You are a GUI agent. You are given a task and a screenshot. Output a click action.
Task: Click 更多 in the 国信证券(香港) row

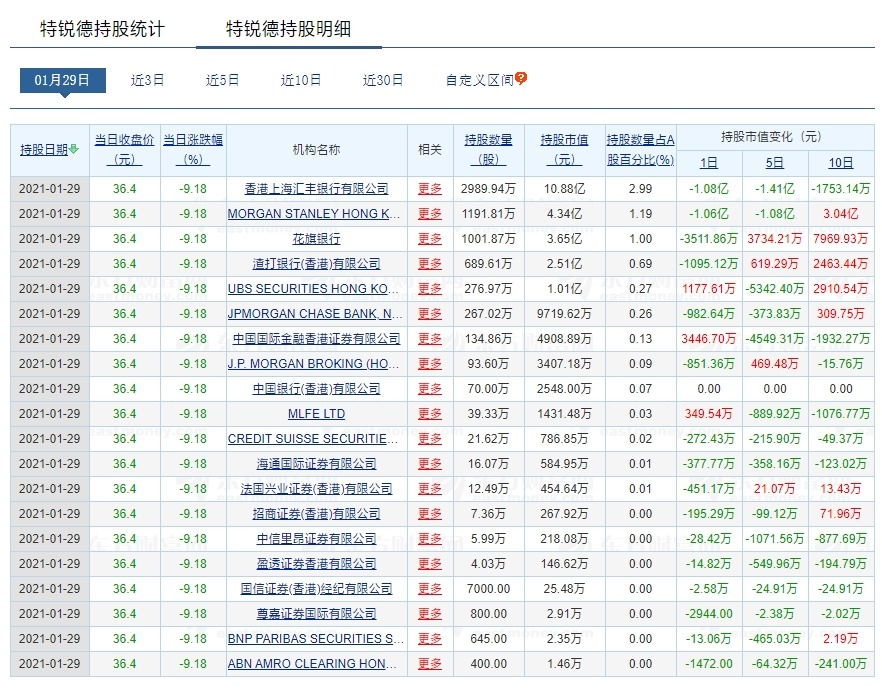[x=430, y=589]
